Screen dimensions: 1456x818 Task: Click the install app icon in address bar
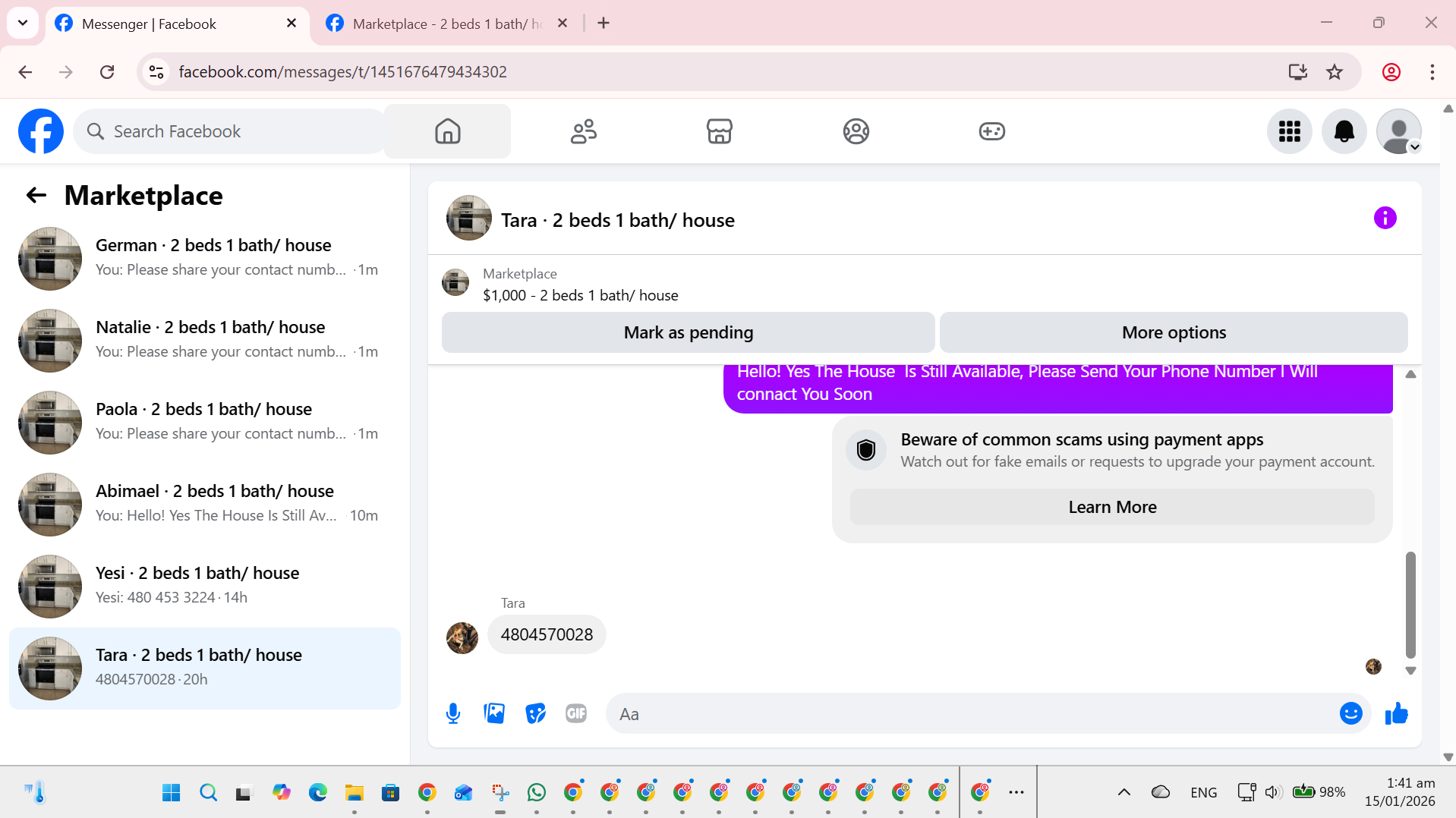pyautogui.click(x=1298, y=72)
